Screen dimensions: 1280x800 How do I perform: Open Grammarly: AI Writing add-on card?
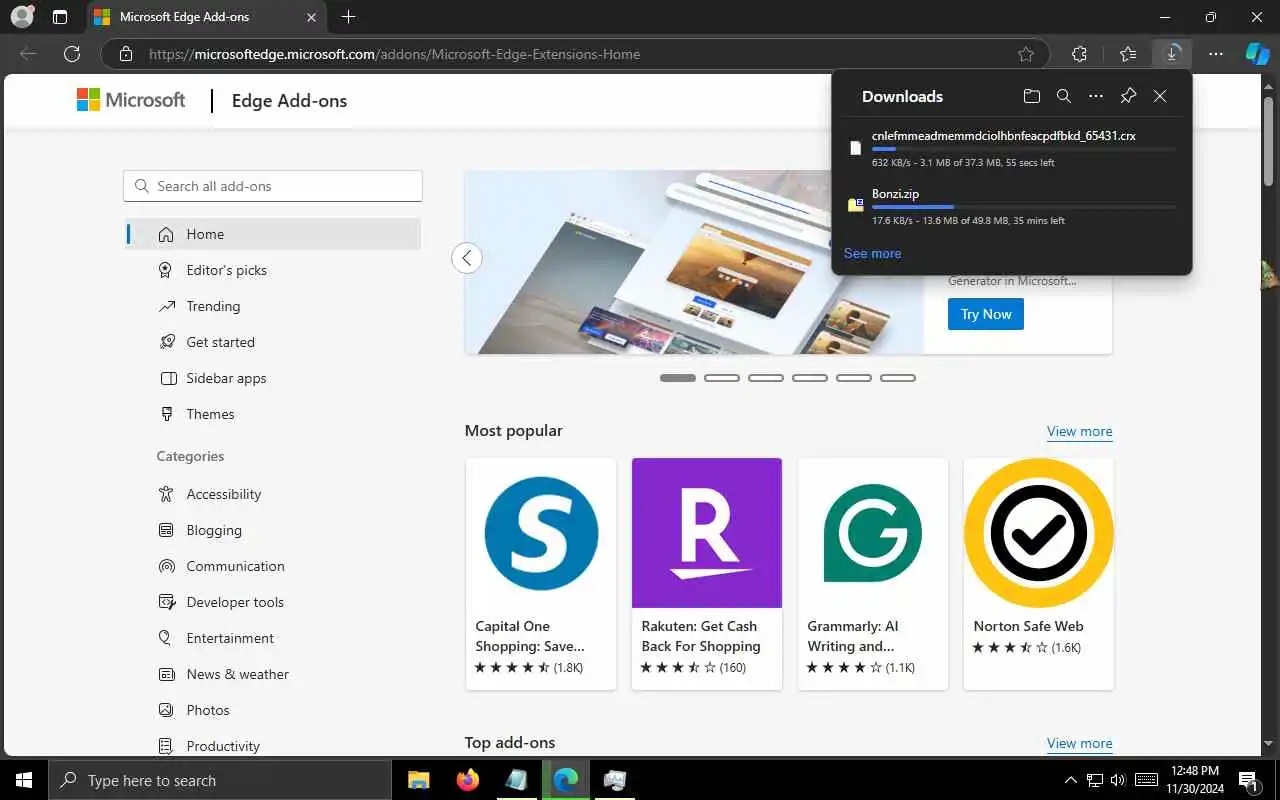(873, 574)
